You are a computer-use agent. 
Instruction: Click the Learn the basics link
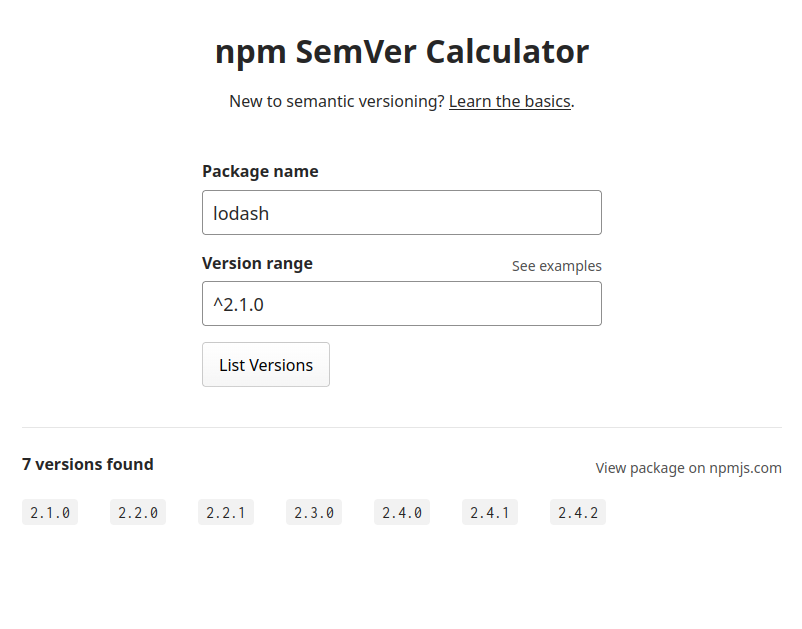pyautogui.click(x=509, y=101)
